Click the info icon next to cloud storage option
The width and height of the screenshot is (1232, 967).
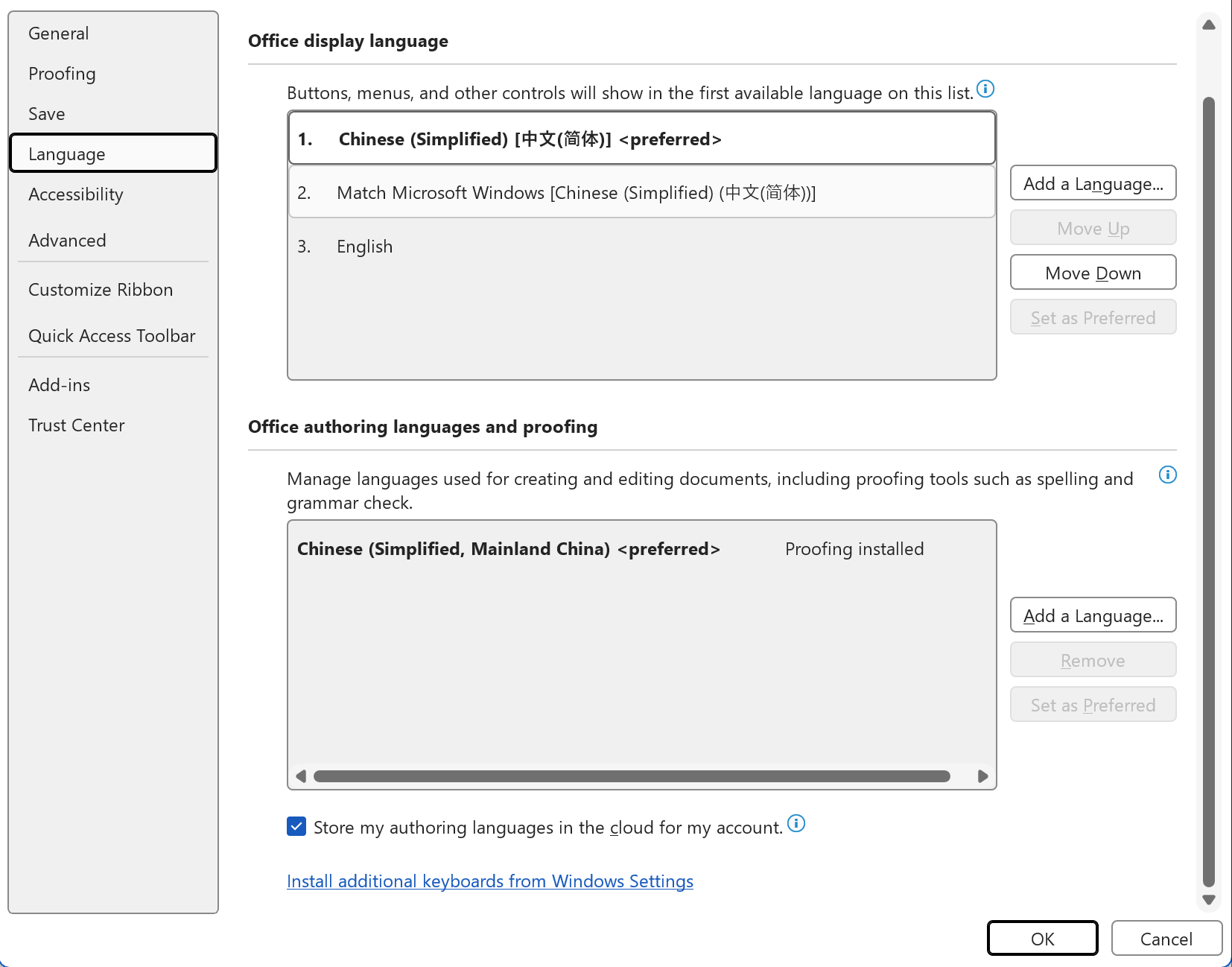[x=796, y=823]
